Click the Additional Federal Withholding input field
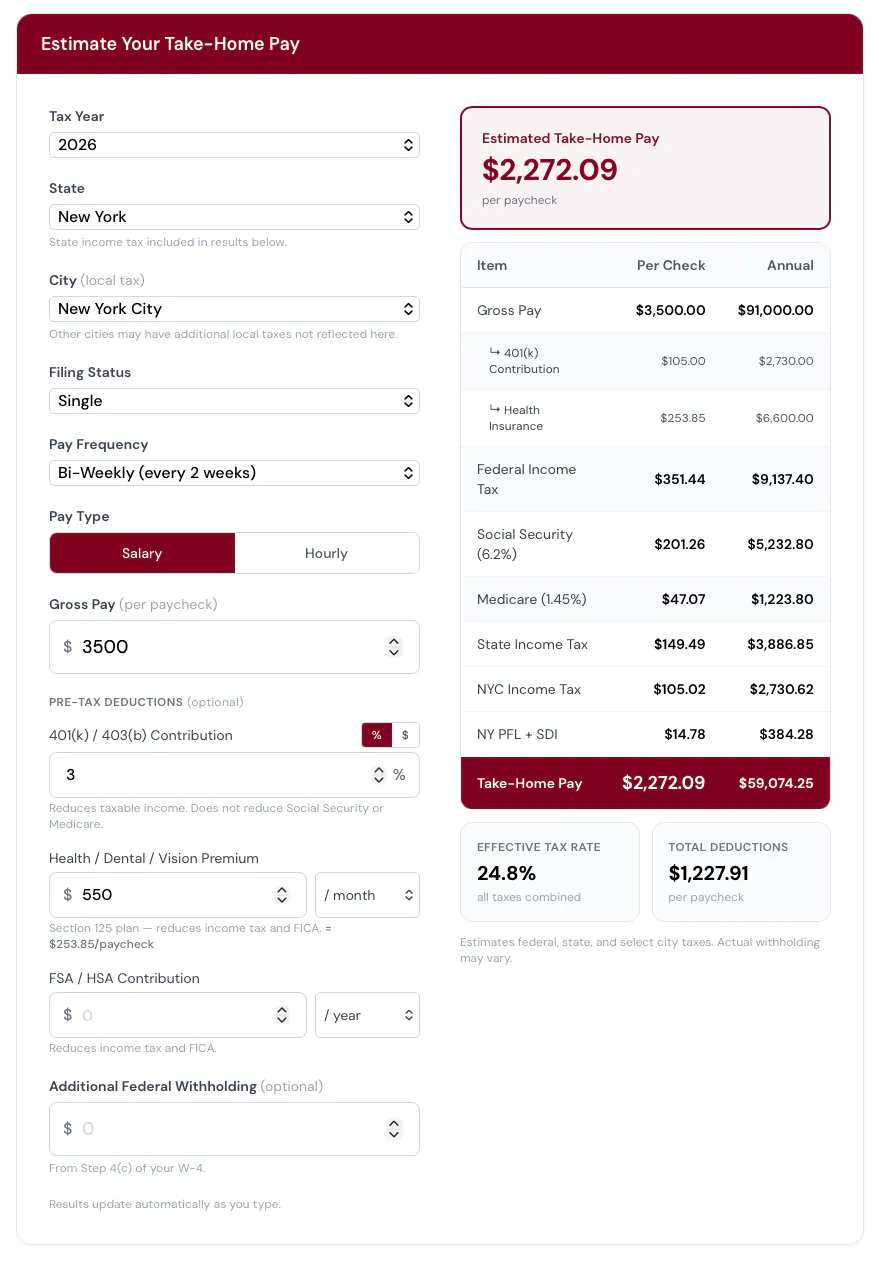The height and width of the screenshot is (1265, 879). click(x=234, y=1129)
